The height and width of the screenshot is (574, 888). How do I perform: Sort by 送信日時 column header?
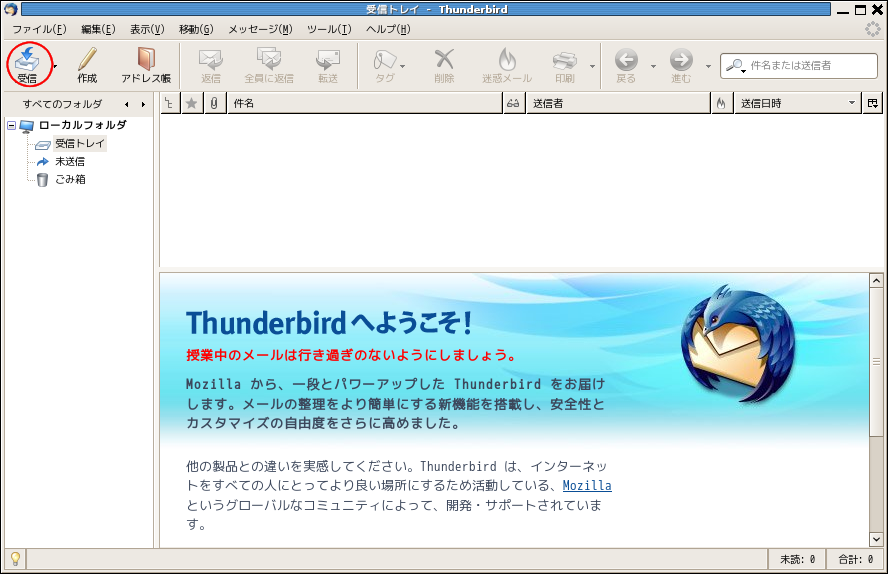(797, 103)
